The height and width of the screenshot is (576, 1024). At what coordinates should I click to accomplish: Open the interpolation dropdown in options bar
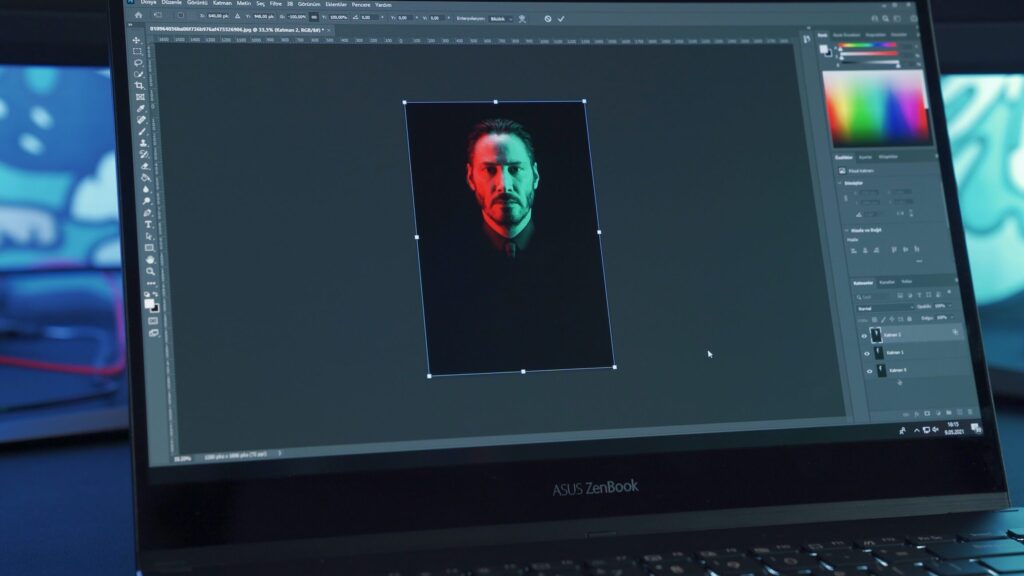tap(501, 19)
